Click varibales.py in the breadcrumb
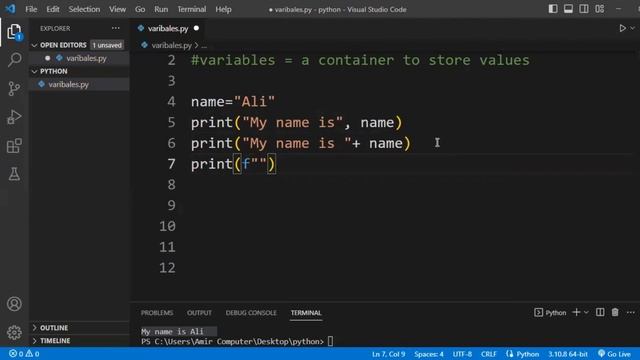 pos(171,45)
